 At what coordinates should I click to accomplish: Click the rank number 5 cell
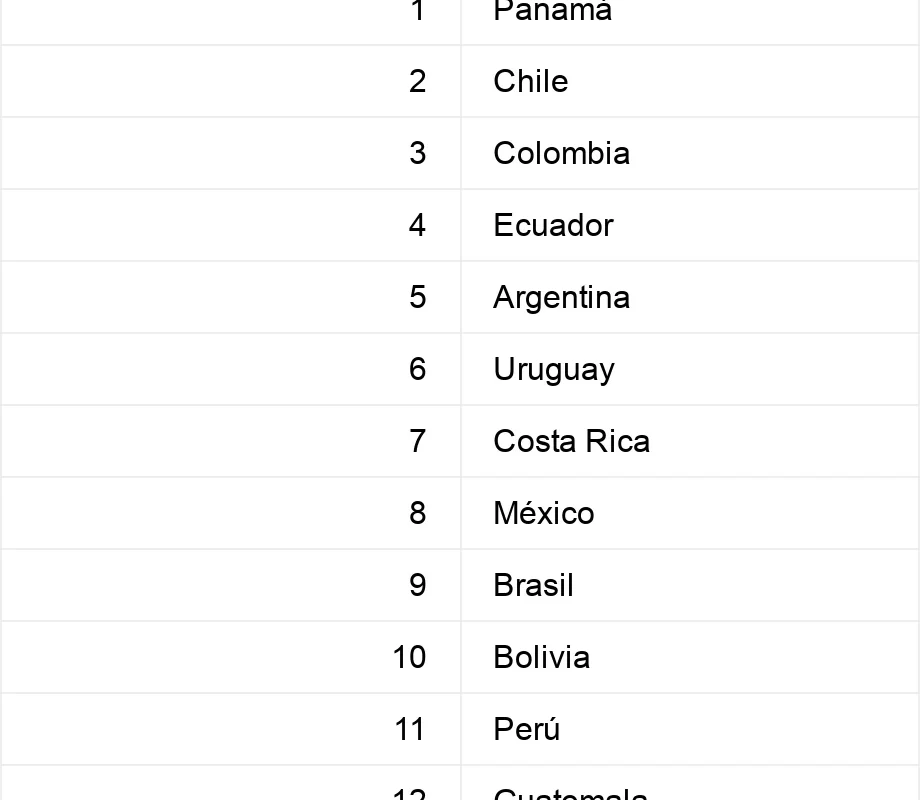(231, 297)
